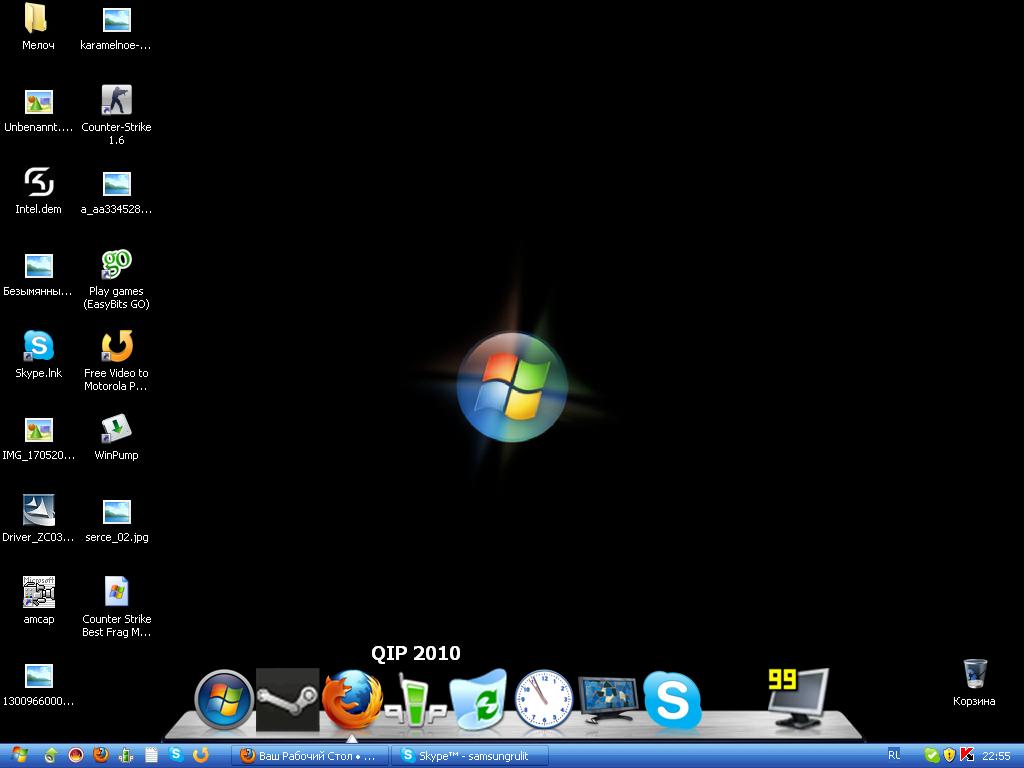Select the Driver_ZC03 desktop icon
This screenshot has height=768, width=1024.
click(x=39, y=519)
